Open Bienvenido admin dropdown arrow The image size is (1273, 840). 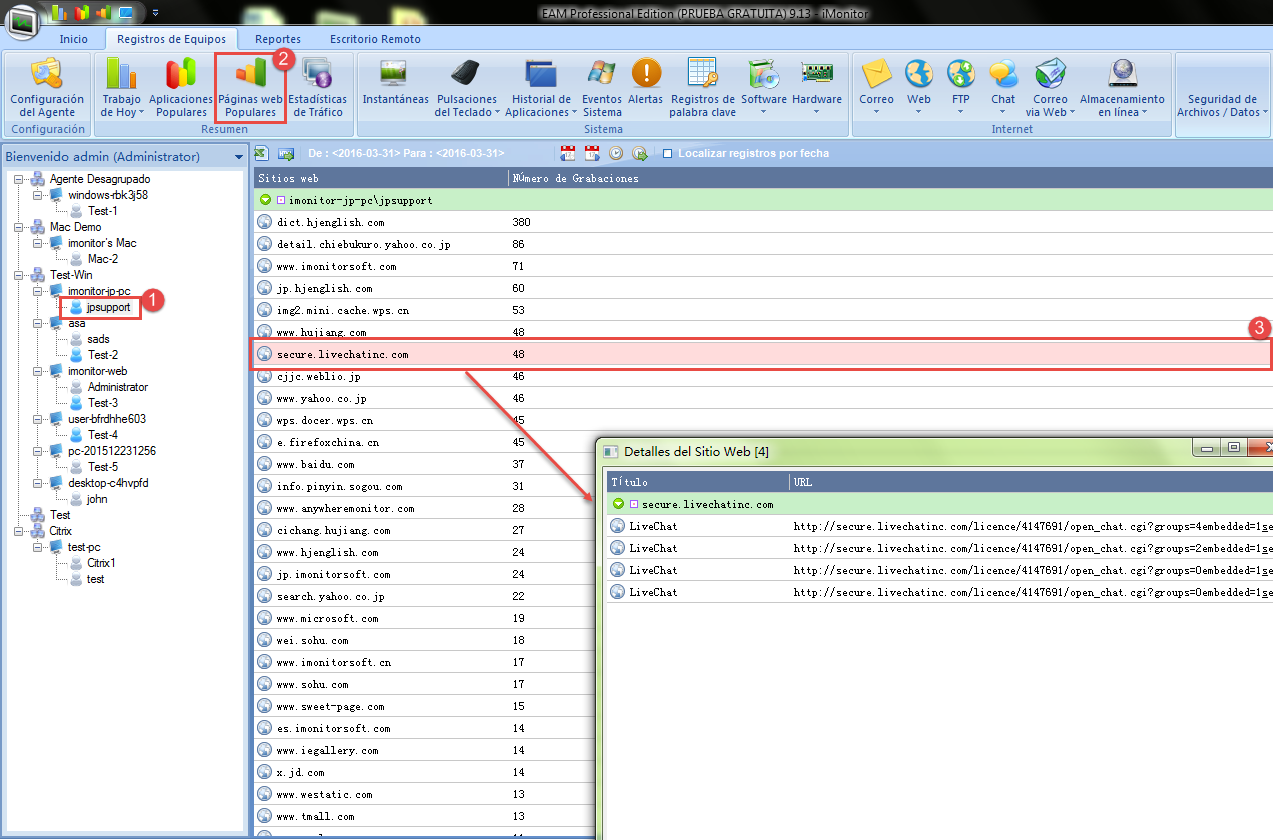[239, 157]
